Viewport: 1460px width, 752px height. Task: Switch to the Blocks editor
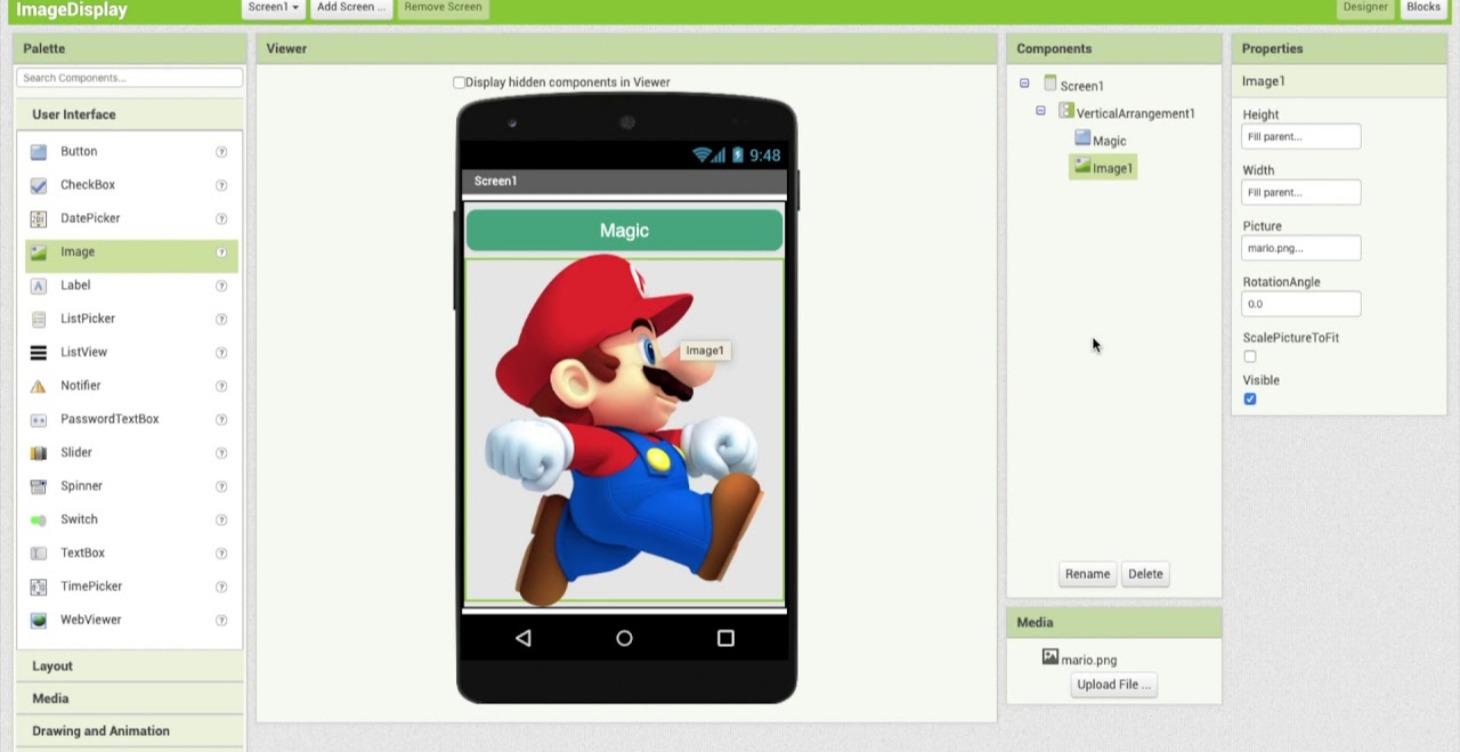1423,6
